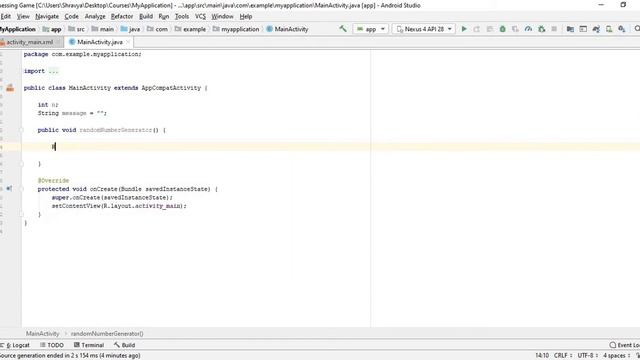Click the com package breadcrumb
The width and height of the screenshot is (640, 360).
[x=157, y=29]
